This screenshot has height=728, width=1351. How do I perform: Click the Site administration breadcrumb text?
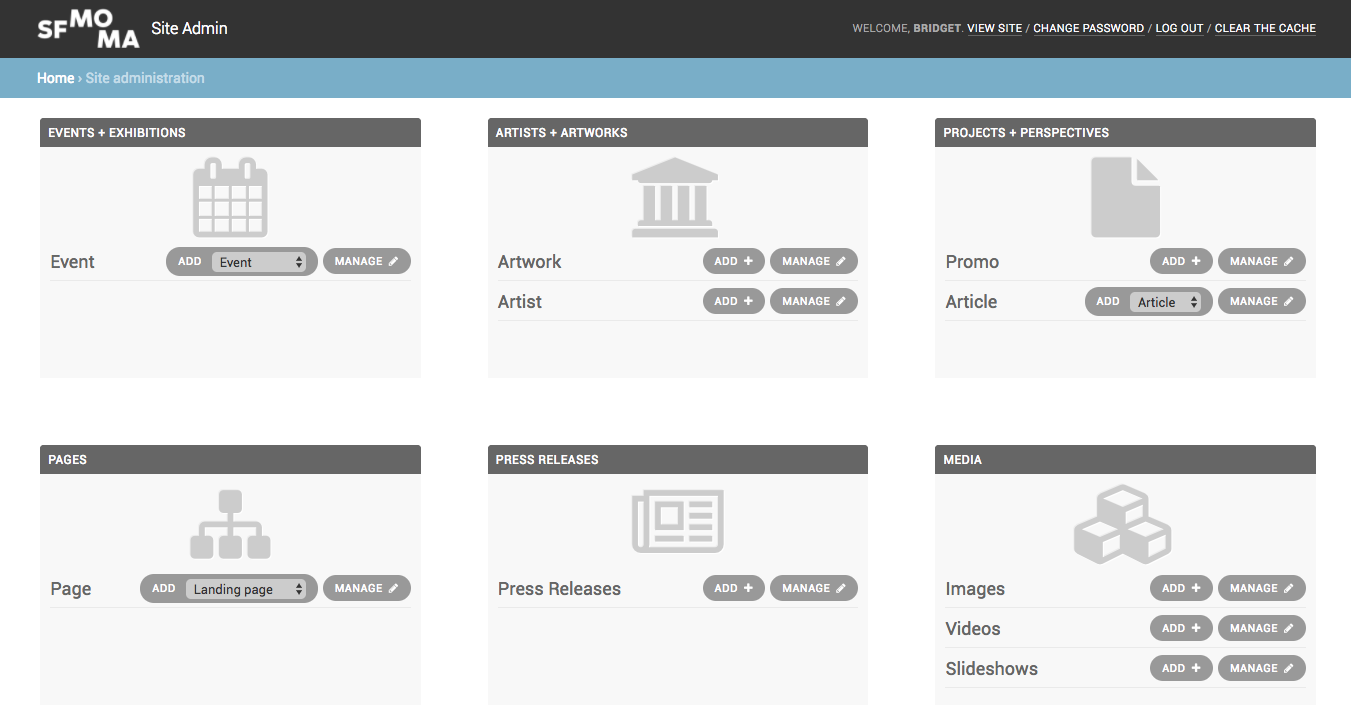click(145, 78)
